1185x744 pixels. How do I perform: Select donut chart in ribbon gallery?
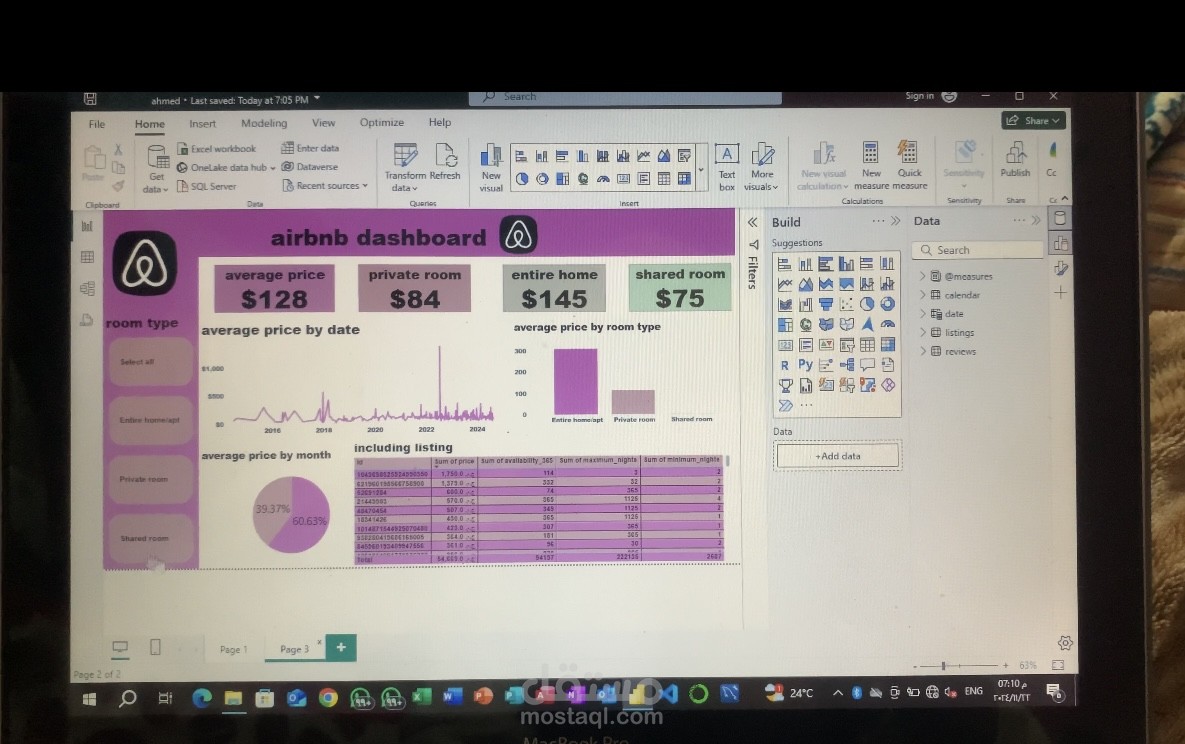pyautogui.click(x=542, y=179)
